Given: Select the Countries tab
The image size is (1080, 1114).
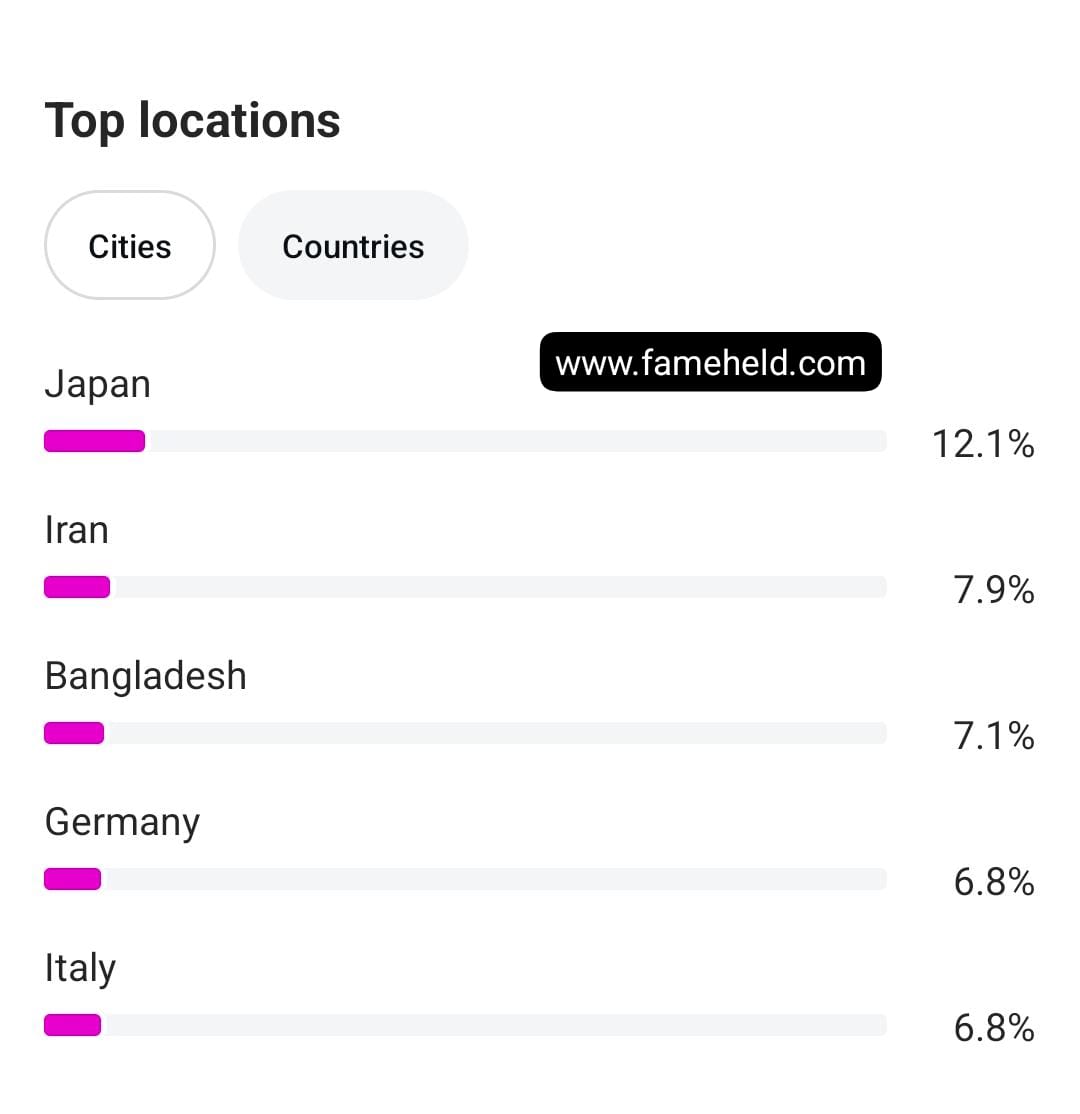Looking at the screenshot, I should click(x=353, y=246).
